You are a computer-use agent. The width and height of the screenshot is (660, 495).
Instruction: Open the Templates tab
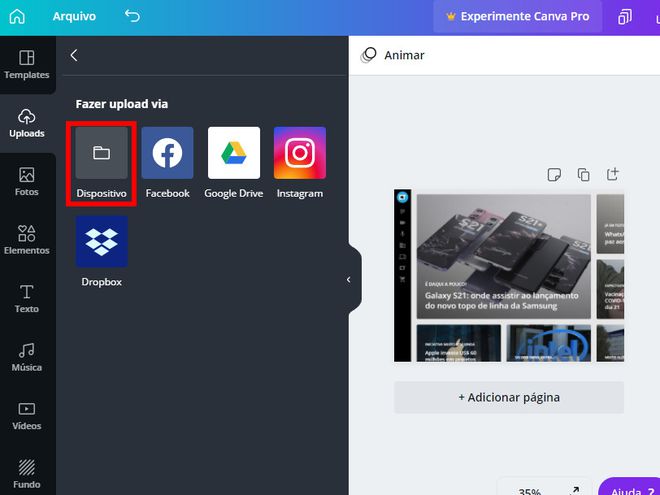[27, 64]
